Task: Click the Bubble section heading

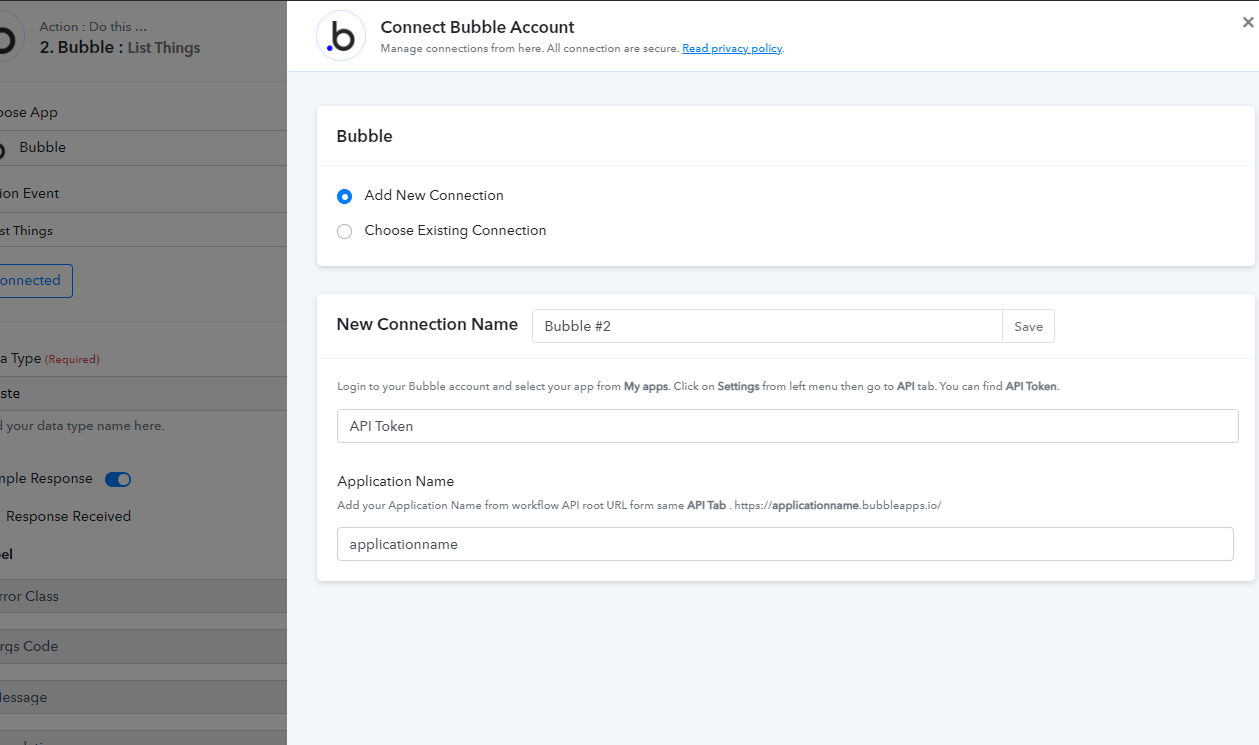Action: coord(364,136)
